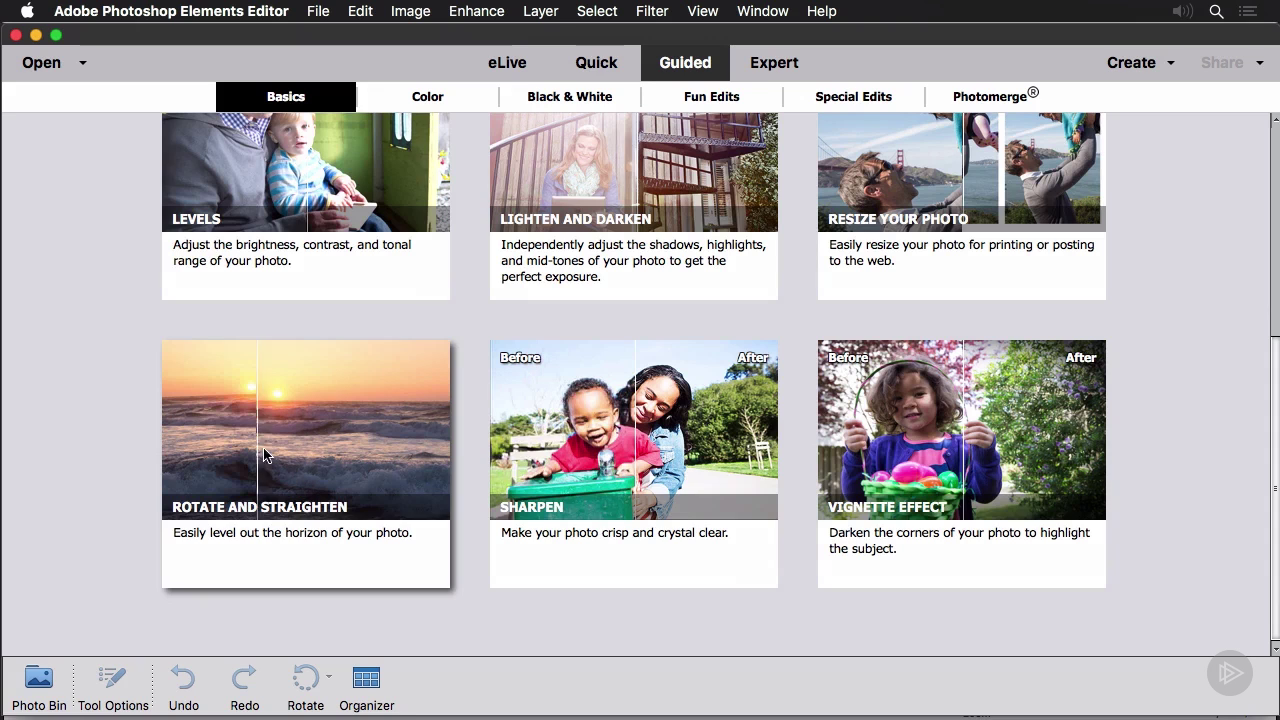The height and width of the screenshot is (720, 1280).
Task: Click 'Darken the corners of your photo' text
Action: 959,541
